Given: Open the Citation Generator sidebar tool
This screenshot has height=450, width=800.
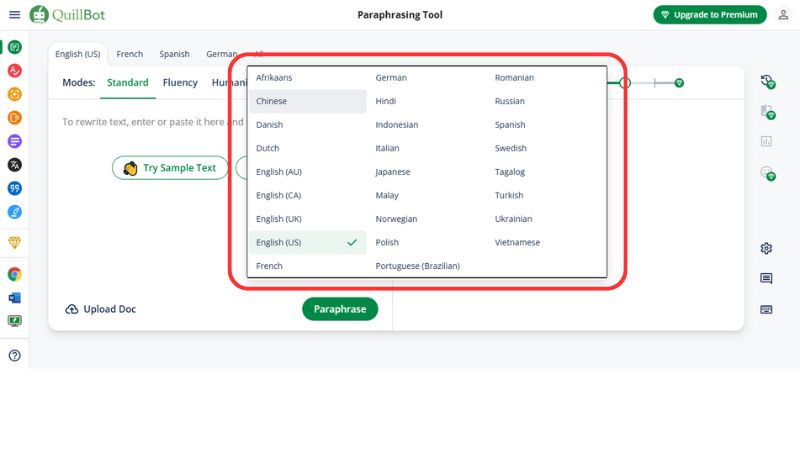Looking at the screenshot, I should (15, 188).
